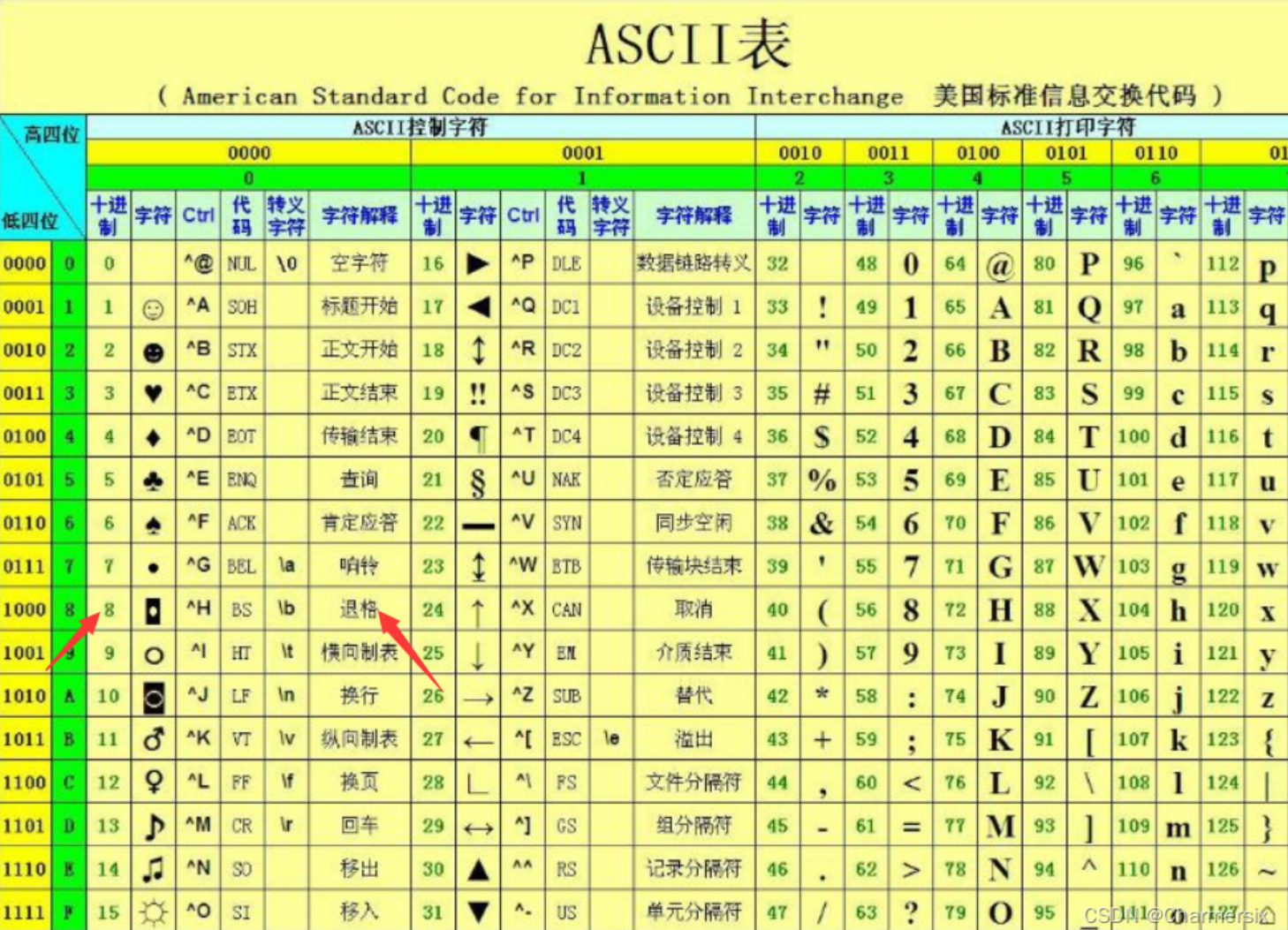Click the "NUL" code cell
The height and width of the screenshot is (930, 1288).
[241, 263]
